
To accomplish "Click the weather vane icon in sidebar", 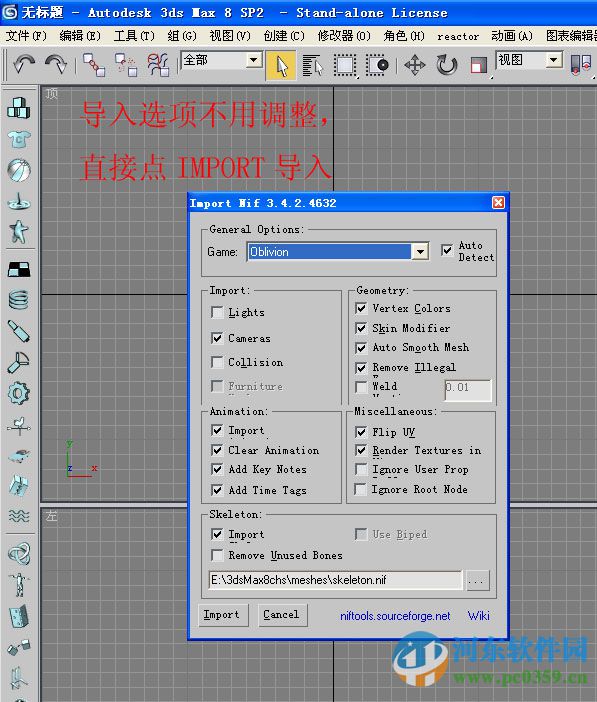I will (x=19, y=424).
